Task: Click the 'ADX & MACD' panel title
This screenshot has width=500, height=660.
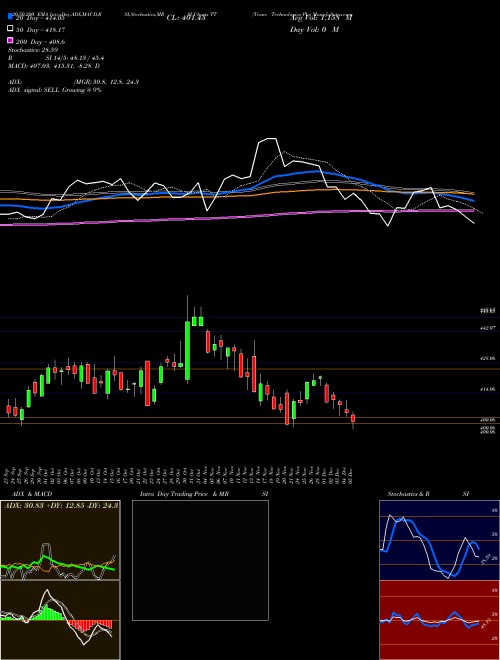Action: click(x=32, y=494)
